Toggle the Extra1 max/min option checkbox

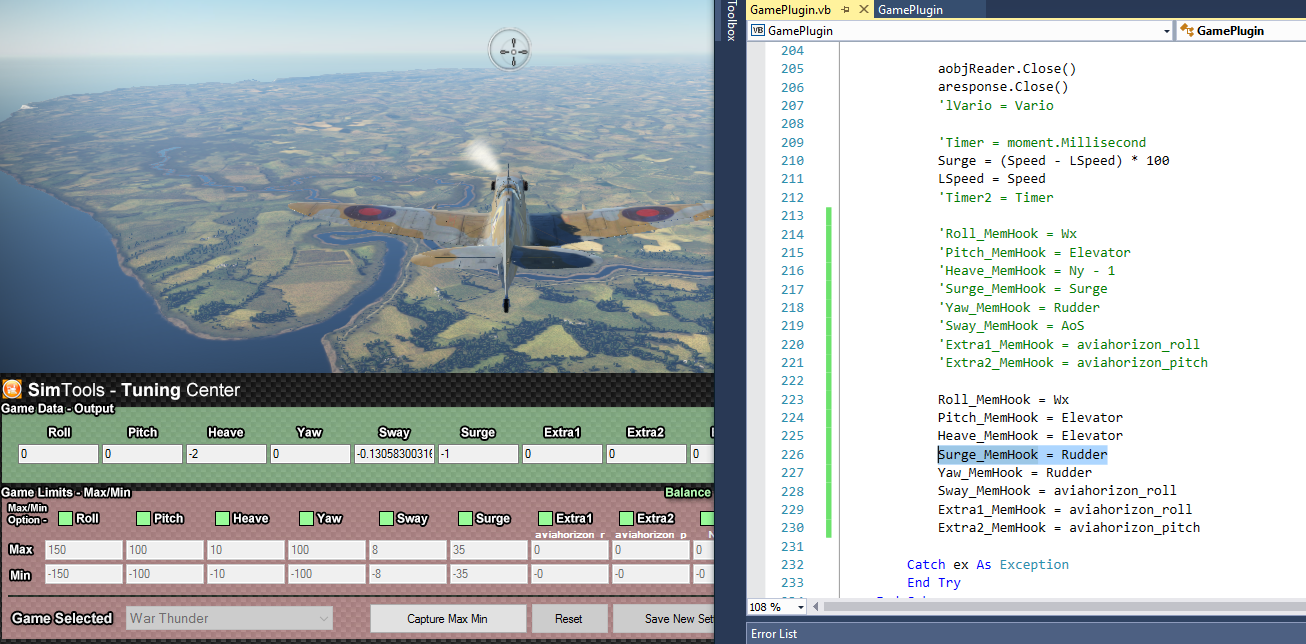click(x=545, y=518)
